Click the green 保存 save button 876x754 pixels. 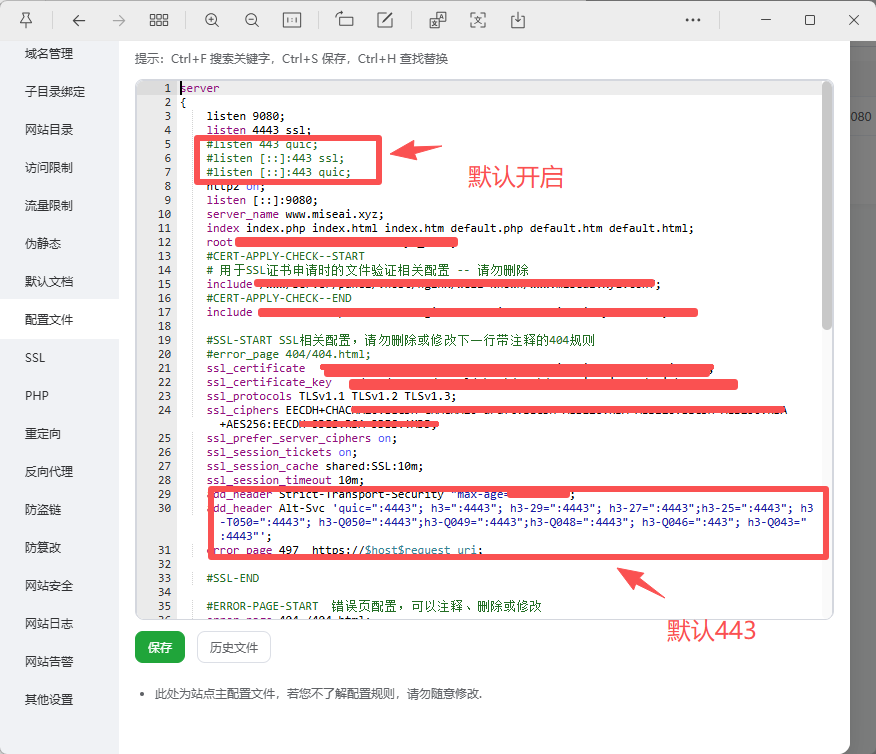(159, 647)
